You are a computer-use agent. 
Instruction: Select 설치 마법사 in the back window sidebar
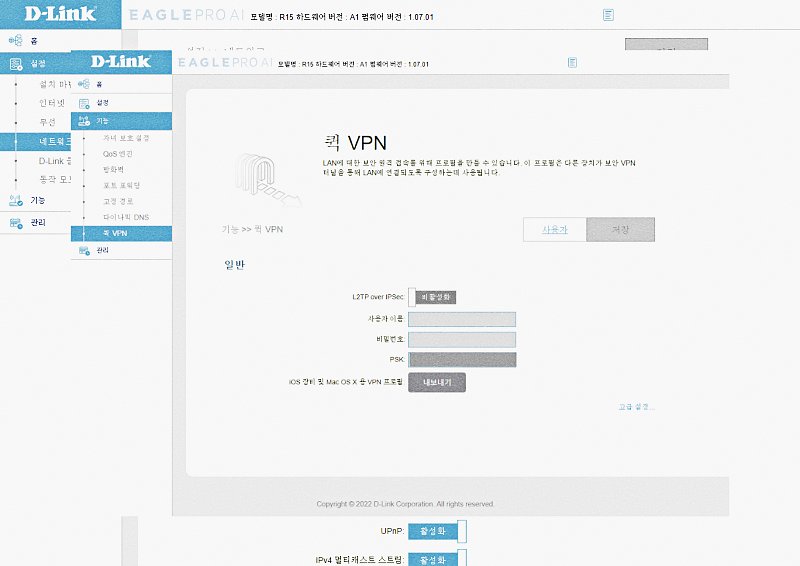(x=55, y=84)
